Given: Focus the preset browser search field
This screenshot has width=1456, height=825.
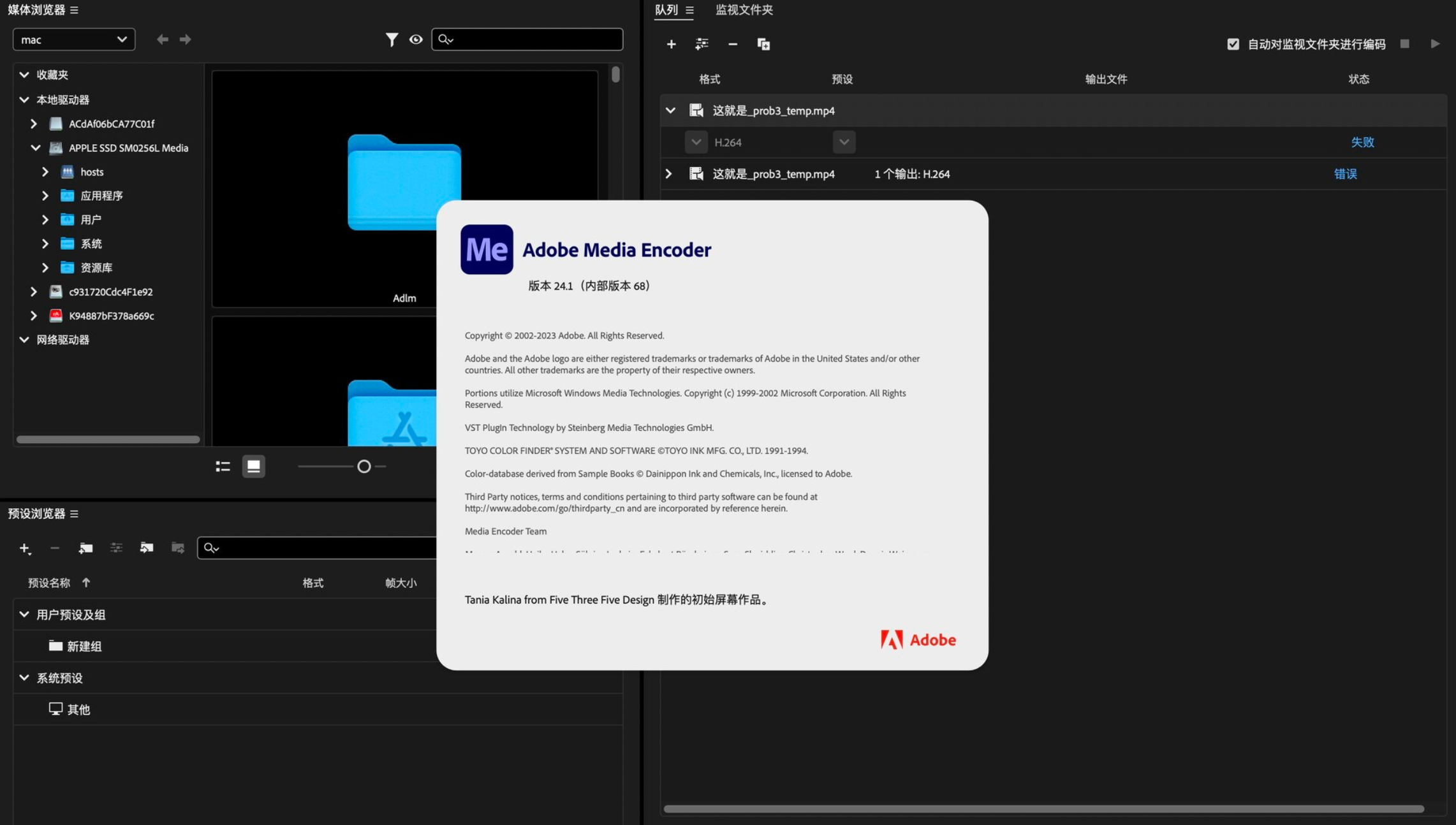Looking at the screenshot, I should tap(317, 548).
